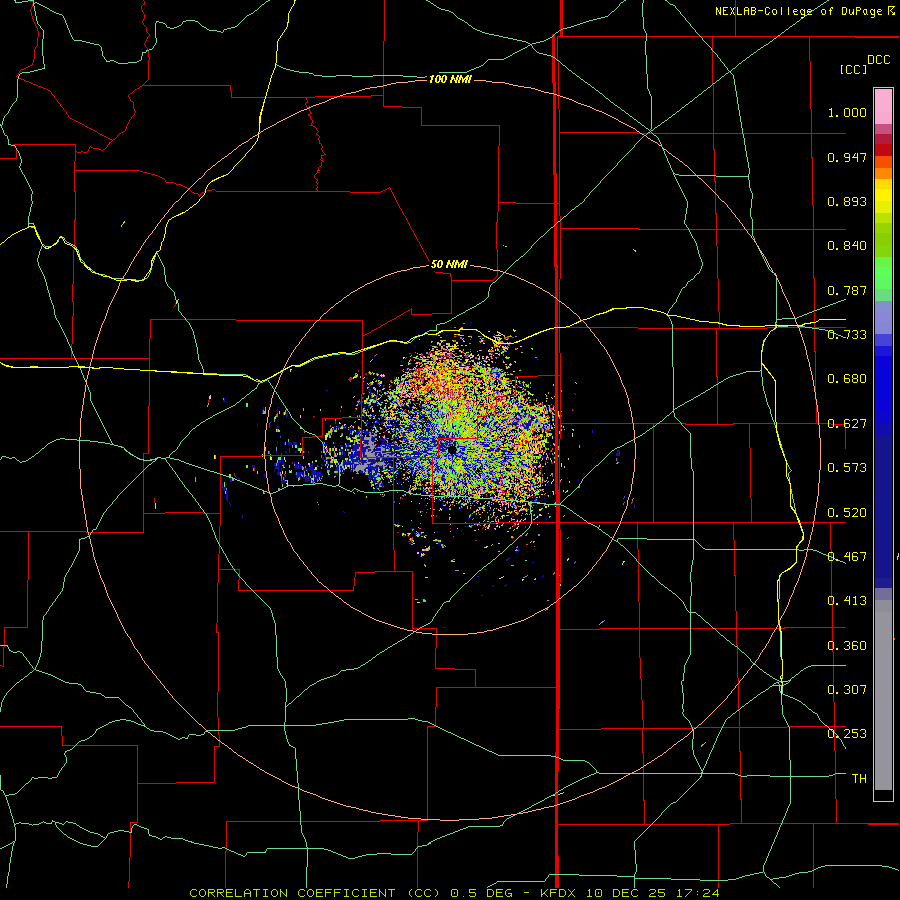
Task: Click the 50 NMI range ring label
Action: pos(449,265)
